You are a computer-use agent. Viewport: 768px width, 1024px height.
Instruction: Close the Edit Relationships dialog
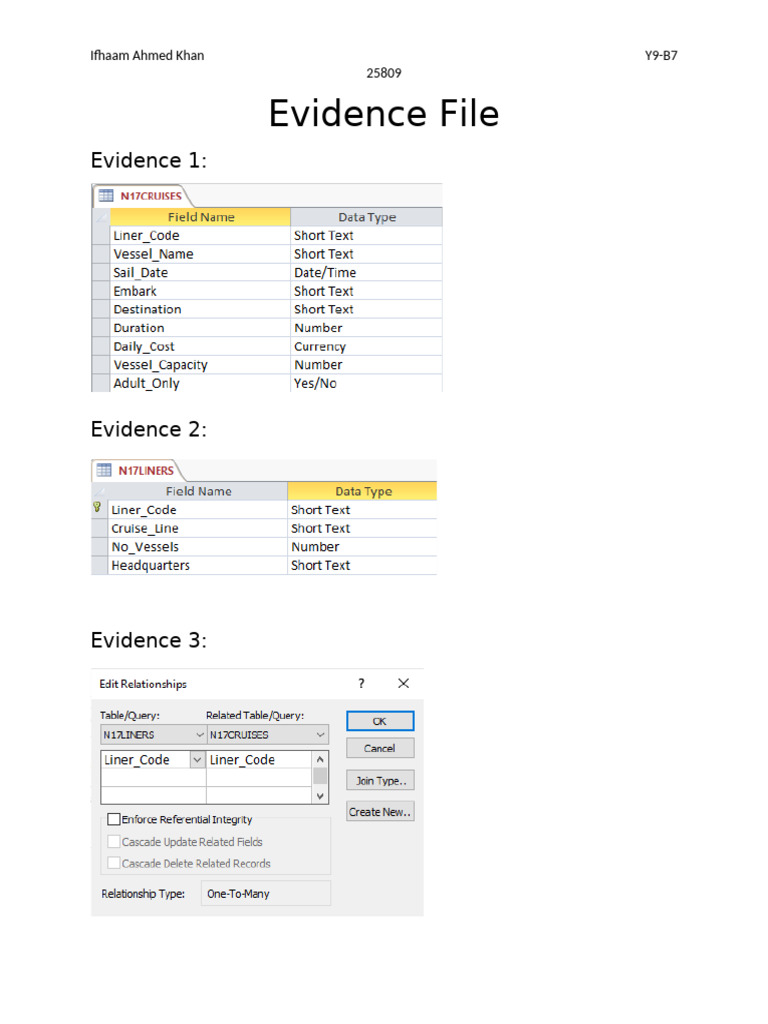(404, 683)
